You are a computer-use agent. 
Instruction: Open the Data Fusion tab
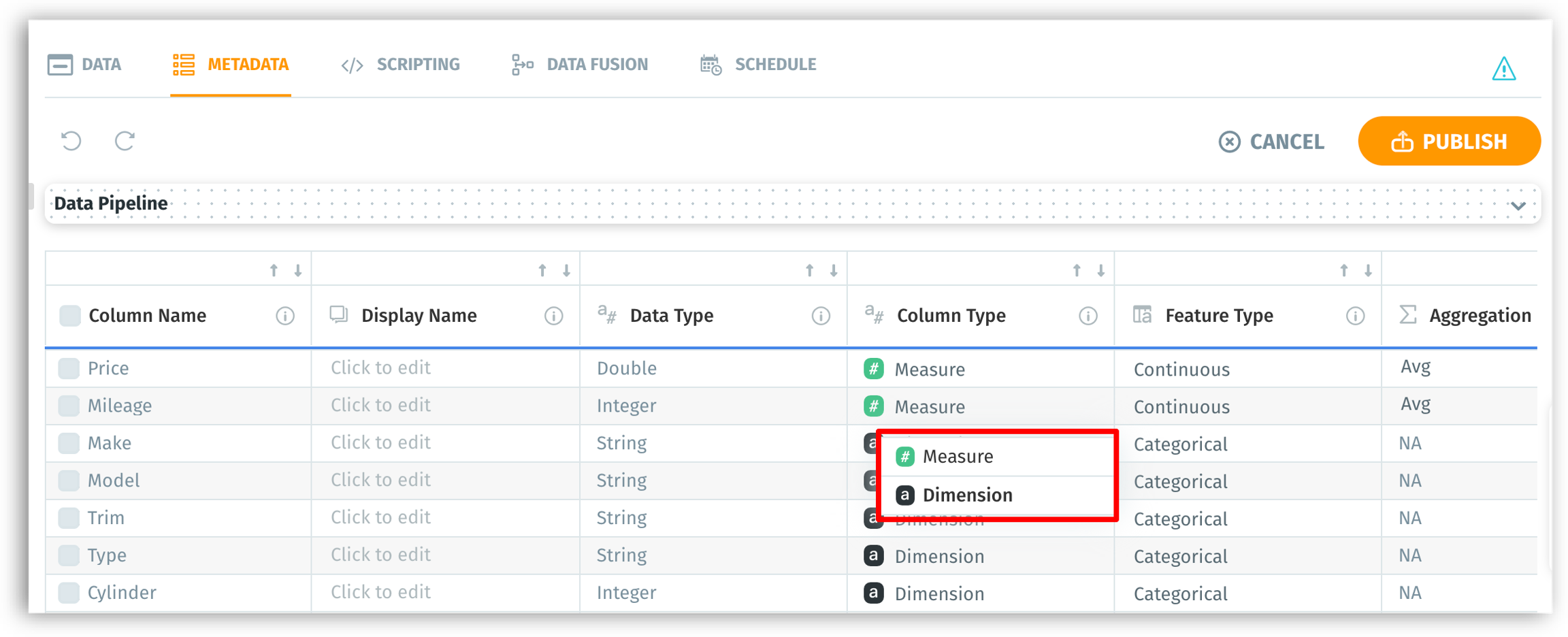(580, 65)
